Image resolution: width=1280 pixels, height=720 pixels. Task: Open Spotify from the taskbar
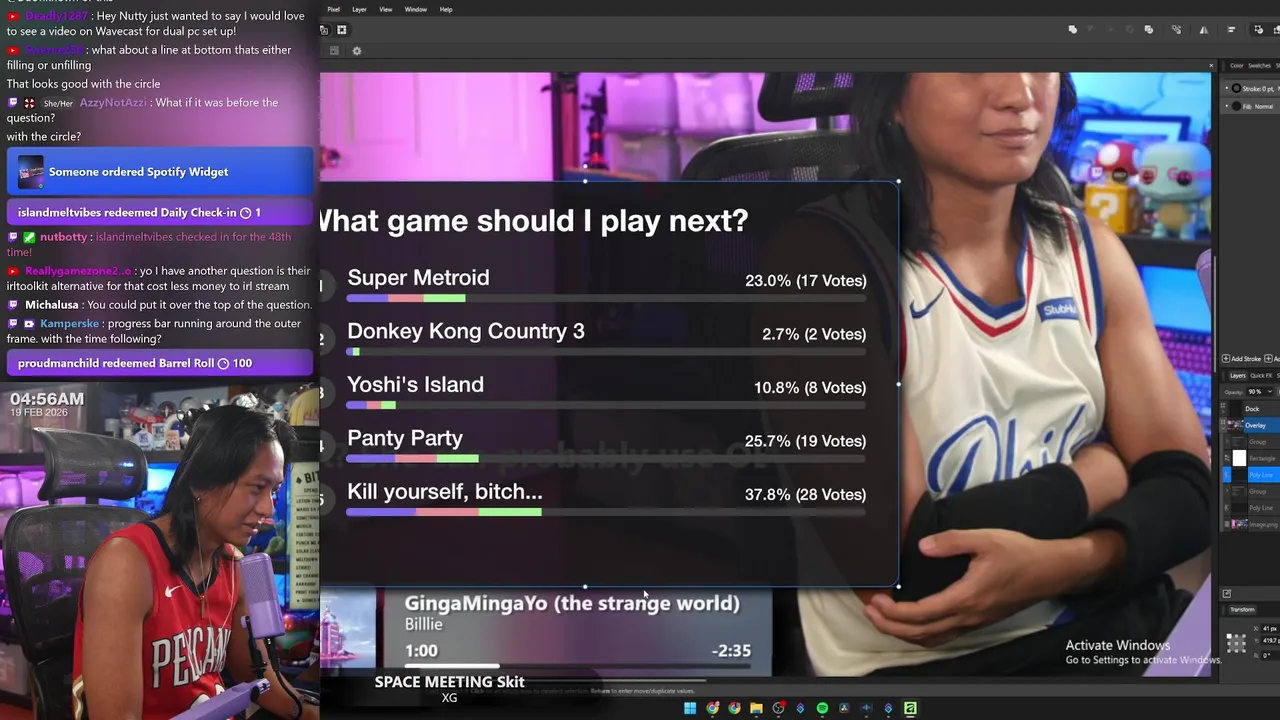[822, 708]
